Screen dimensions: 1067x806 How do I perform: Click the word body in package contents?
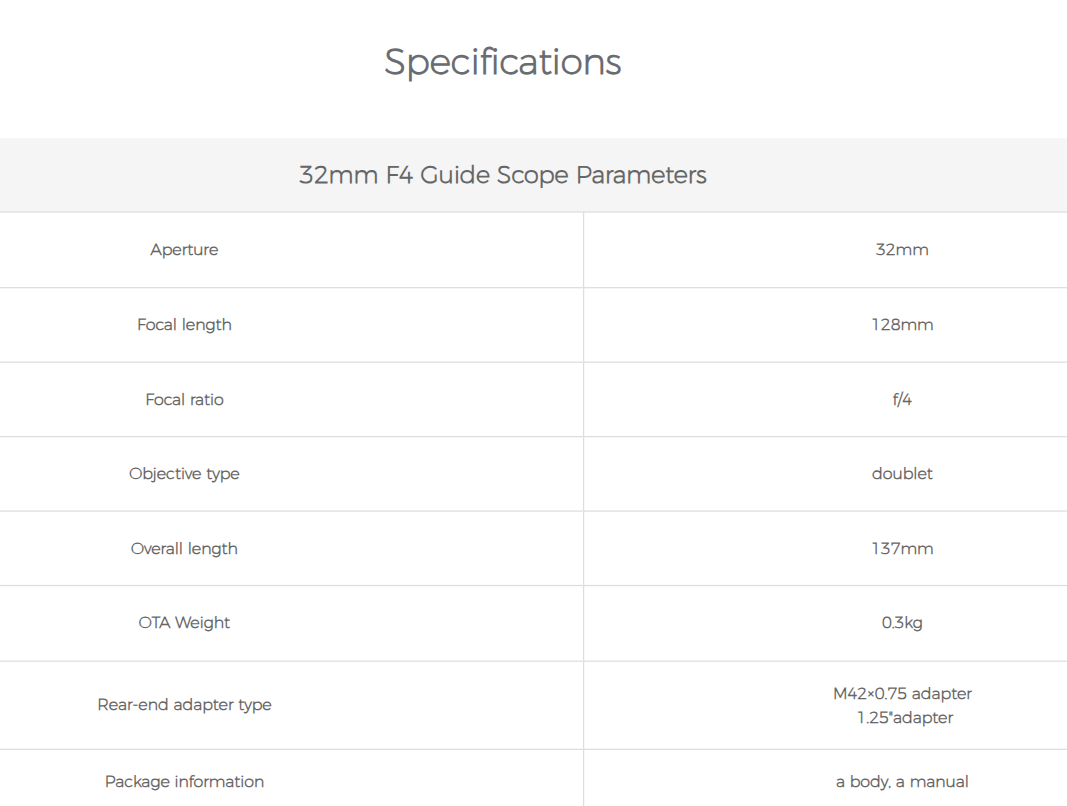coord(866,782)
